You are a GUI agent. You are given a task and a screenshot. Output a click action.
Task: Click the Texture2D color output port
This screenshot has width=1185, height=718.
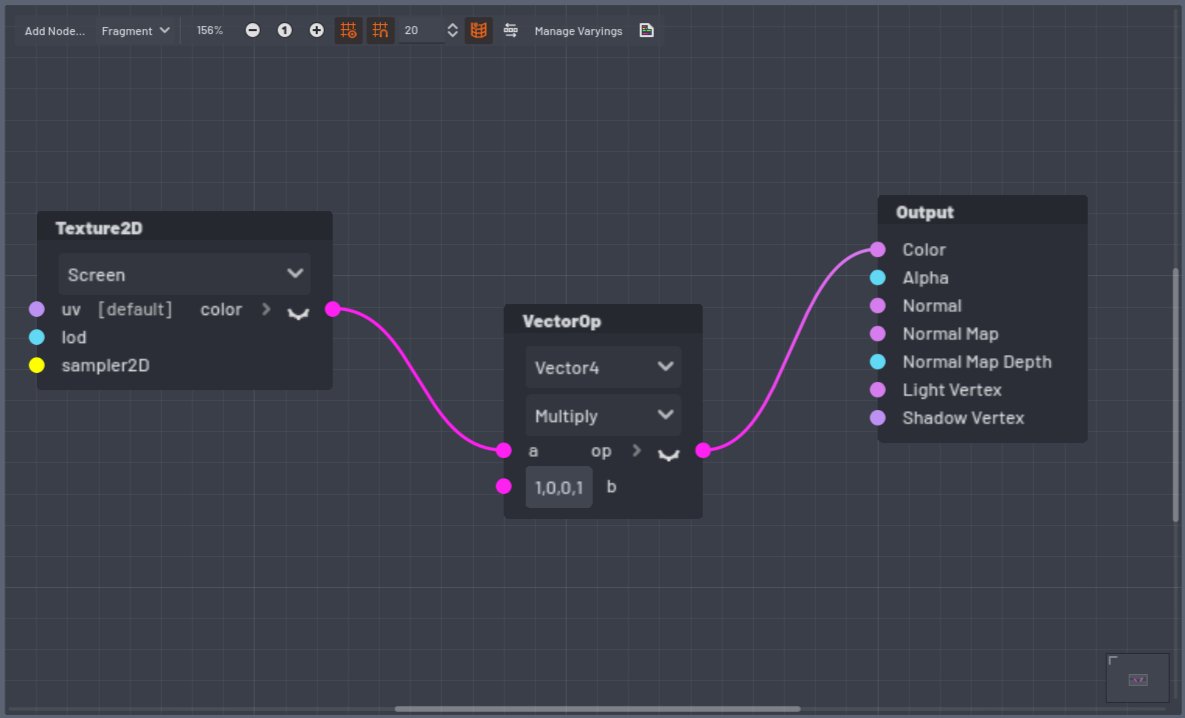tap(333, 309)
